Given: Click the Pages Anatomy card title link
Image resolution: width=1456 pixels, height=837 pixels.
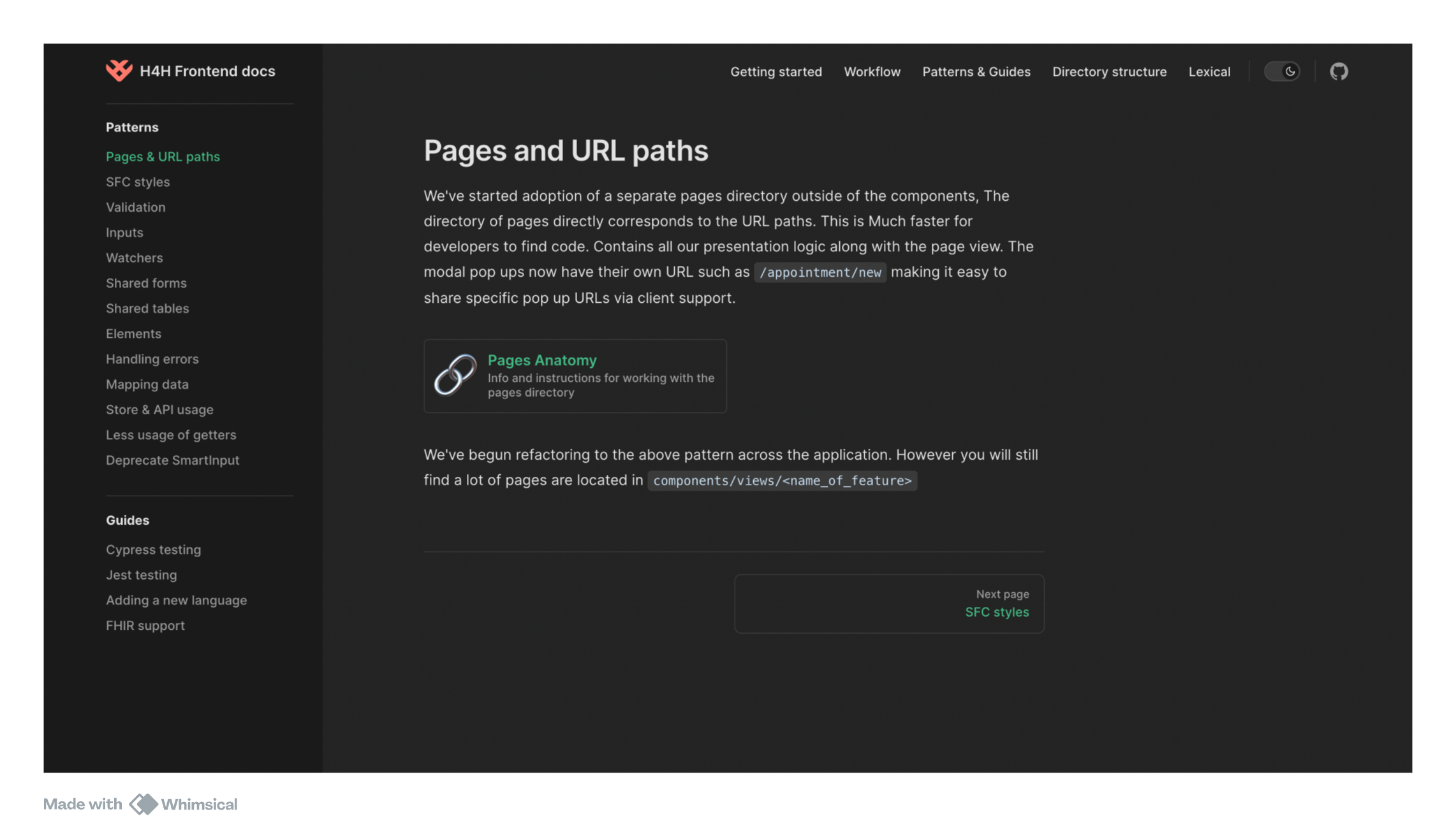Looking at the screenshot, I should 542,361.
